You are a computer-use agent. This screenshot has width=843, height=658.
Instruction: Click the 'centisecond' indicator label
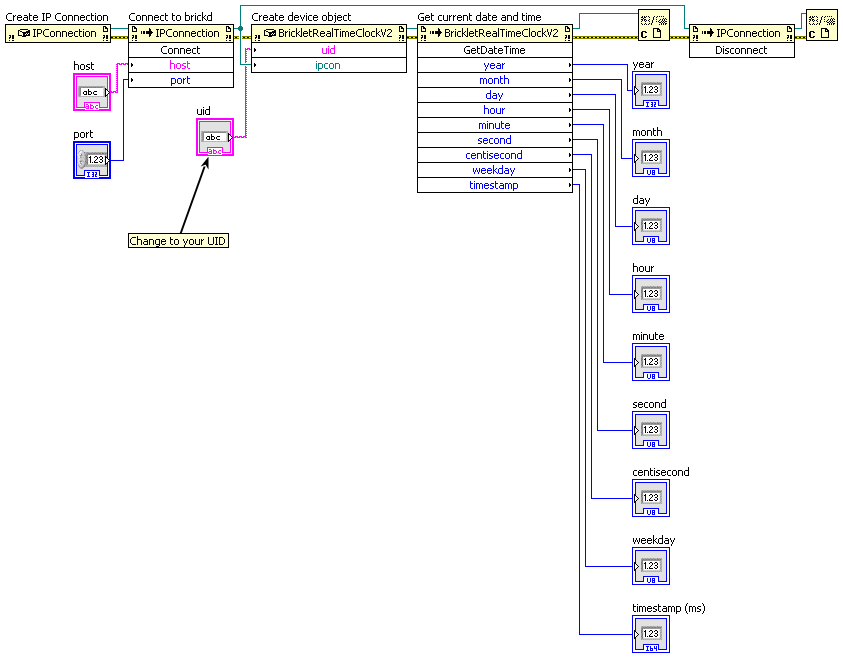tap(661, 472)
